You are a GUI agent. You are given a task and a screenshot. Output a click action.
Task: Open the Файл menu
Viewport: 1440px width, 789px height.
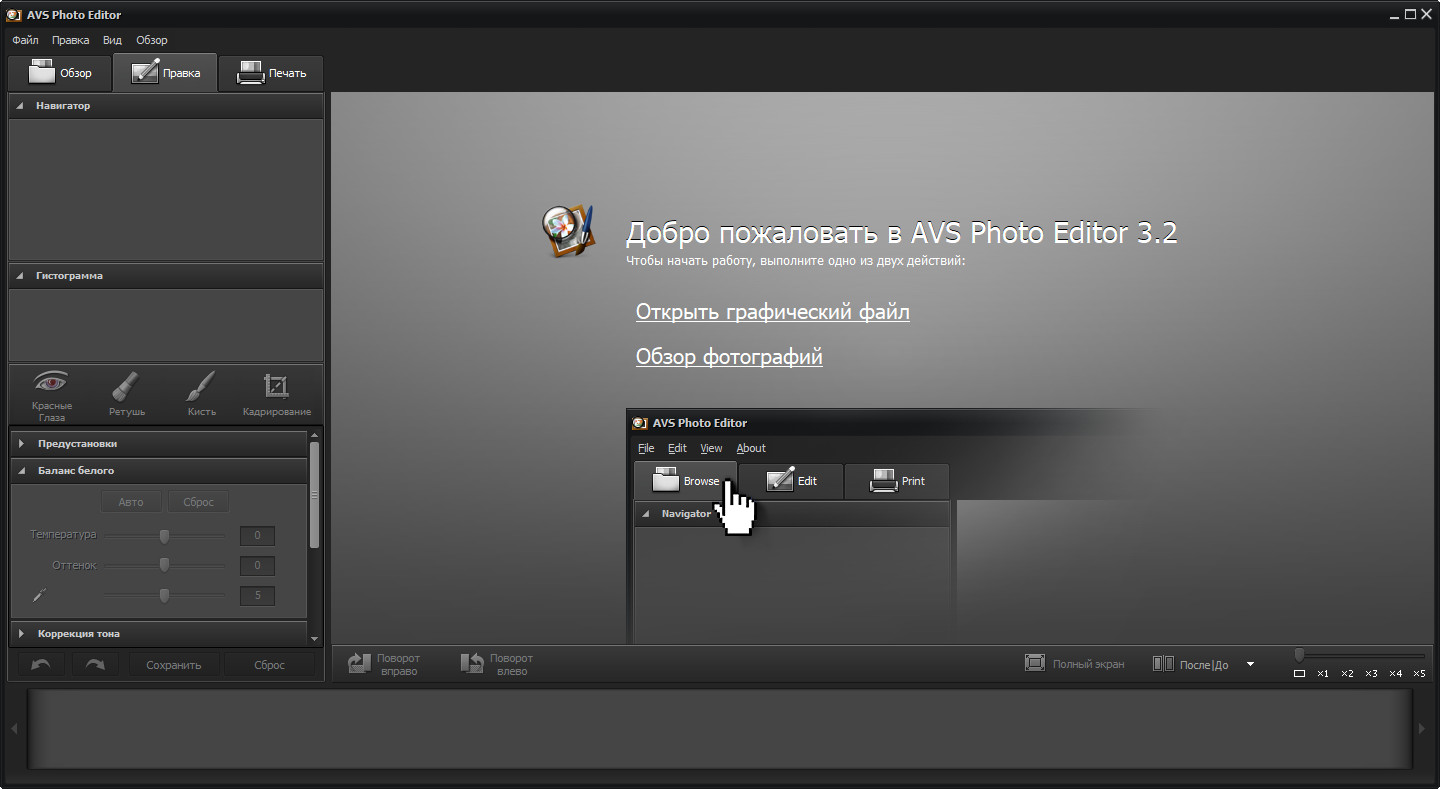[x=25, y=40]
